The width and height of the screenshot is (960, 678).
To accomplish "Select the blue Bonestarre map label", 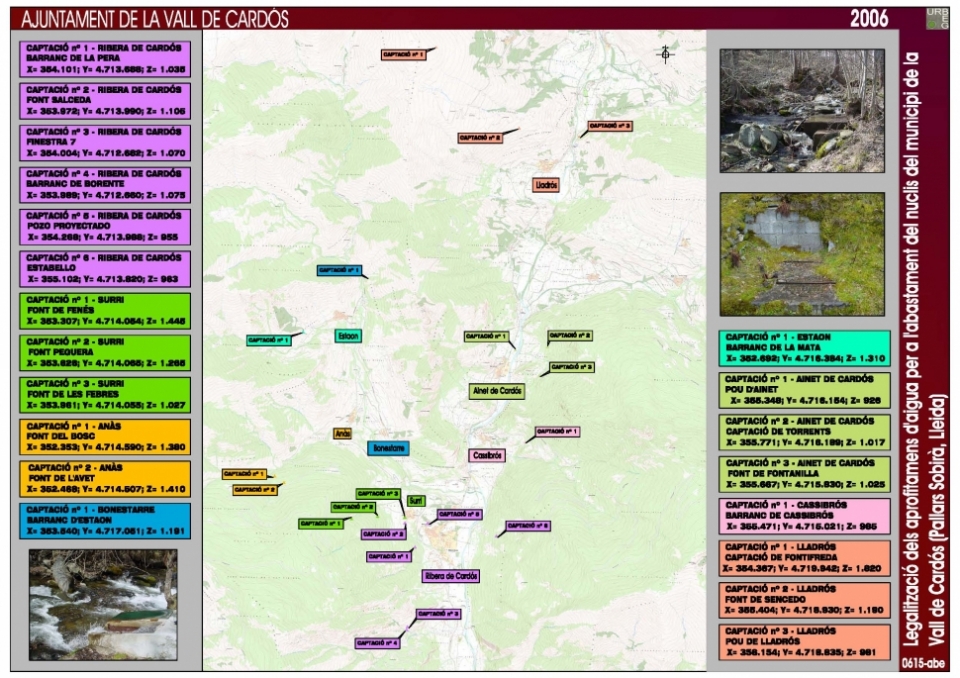I will pos(388,449).
